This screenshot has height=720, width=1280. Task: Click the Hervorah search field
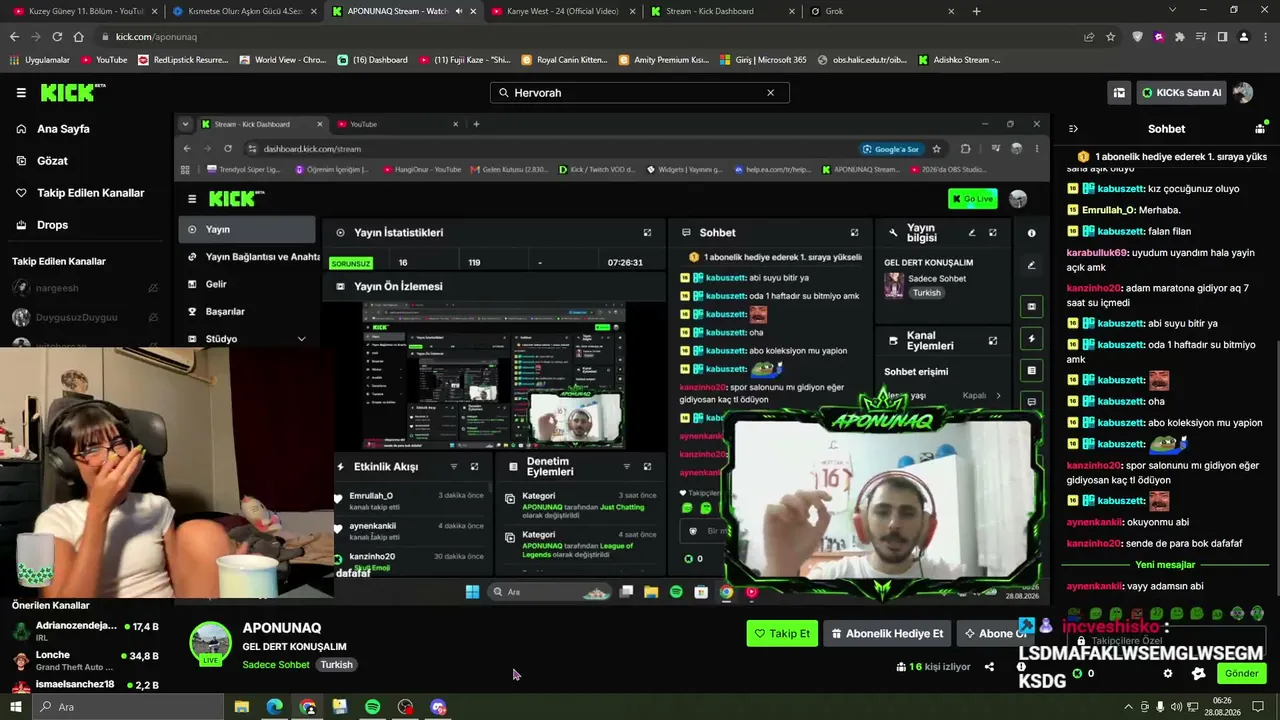[639, 93]
